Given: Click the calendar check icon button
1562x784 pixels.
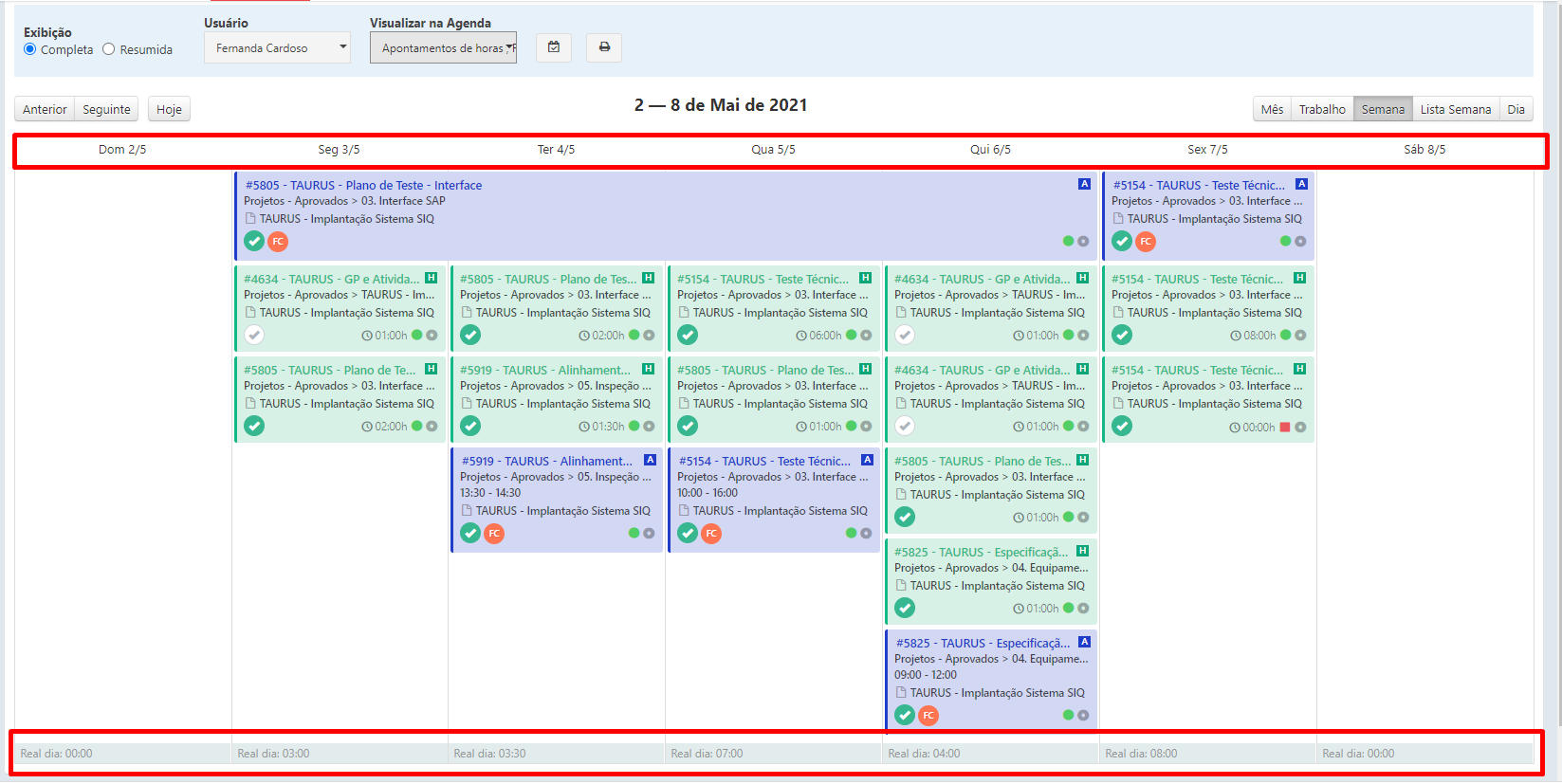Looking at the screenshot, I should pos(554,47).
